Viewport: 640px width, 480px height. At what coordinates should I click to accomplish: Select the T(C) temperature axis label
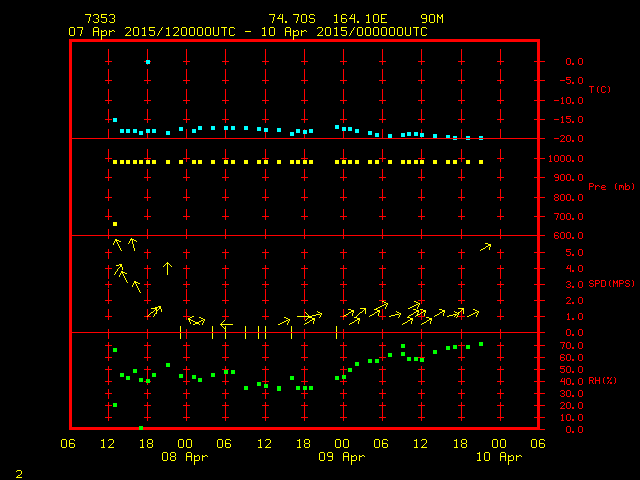click(x=599, y=90)
